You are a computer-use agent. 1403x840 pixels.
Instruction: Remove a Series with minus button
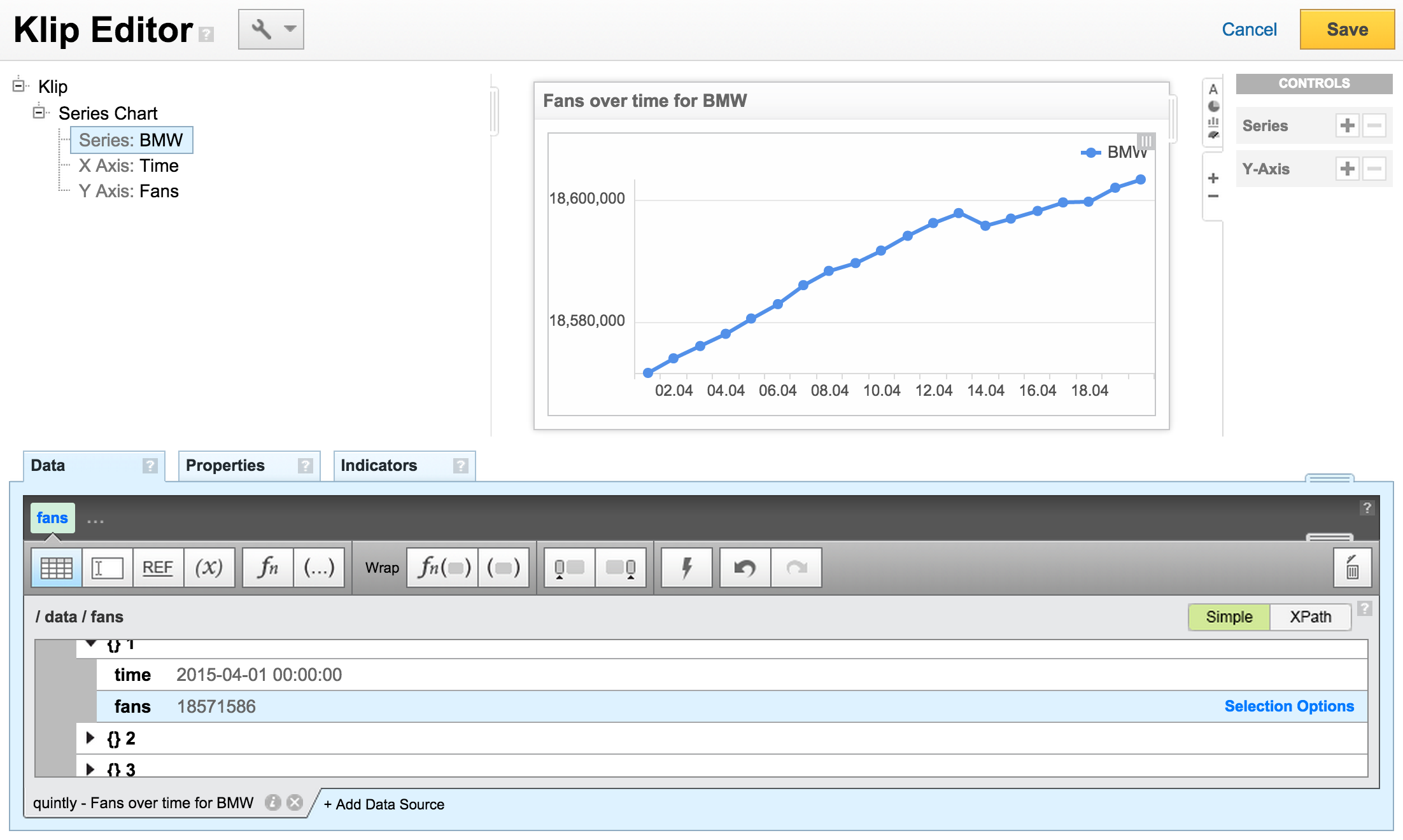point(1374,125)
